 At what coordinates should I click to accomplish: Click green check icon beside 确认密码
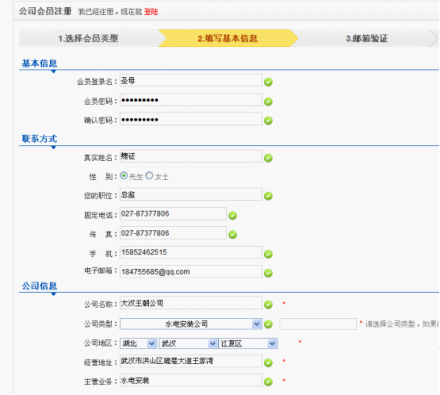click(268, 121)
